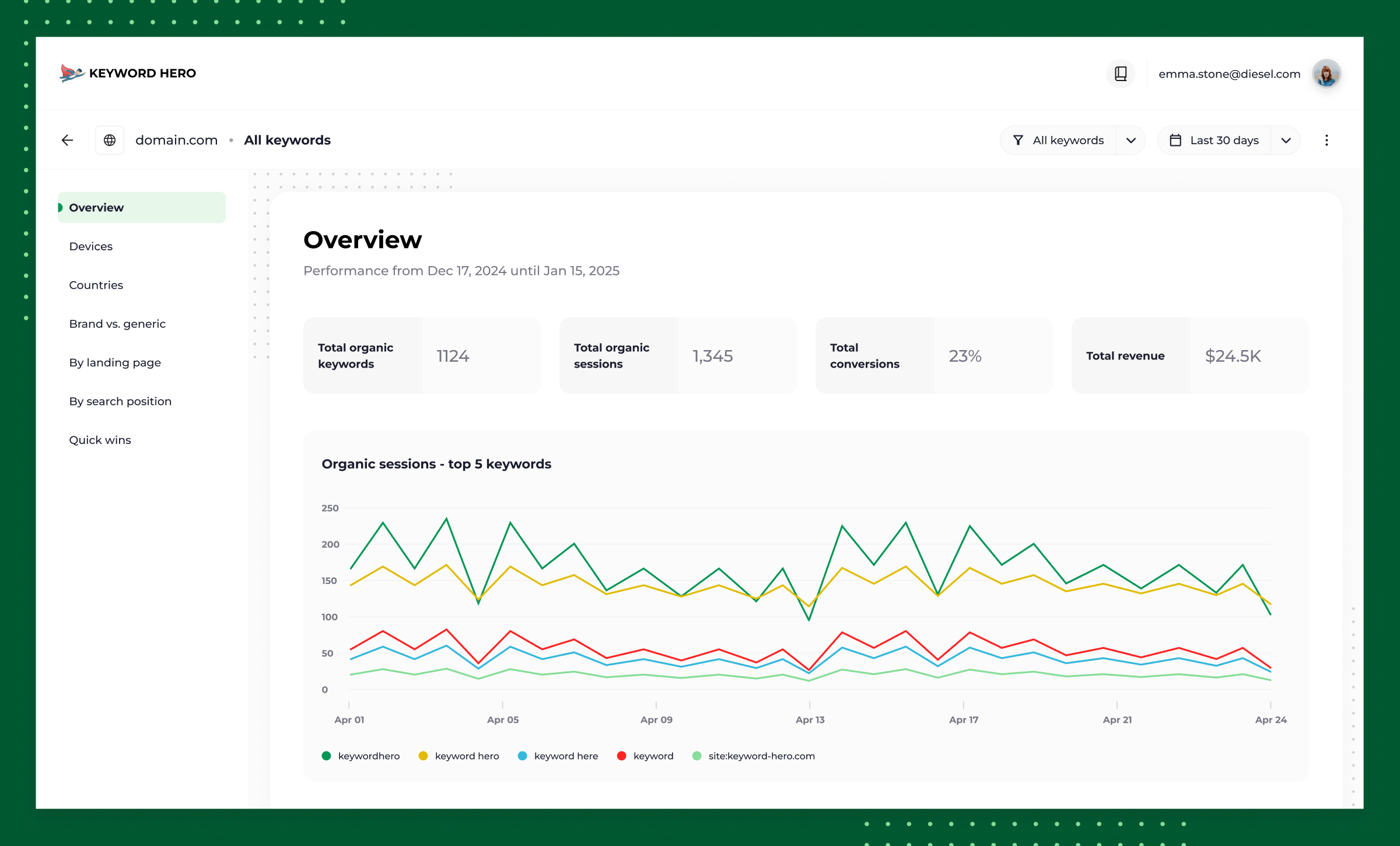Open By search position section
Screen dimensions: 1400x846
pos(120,401)
